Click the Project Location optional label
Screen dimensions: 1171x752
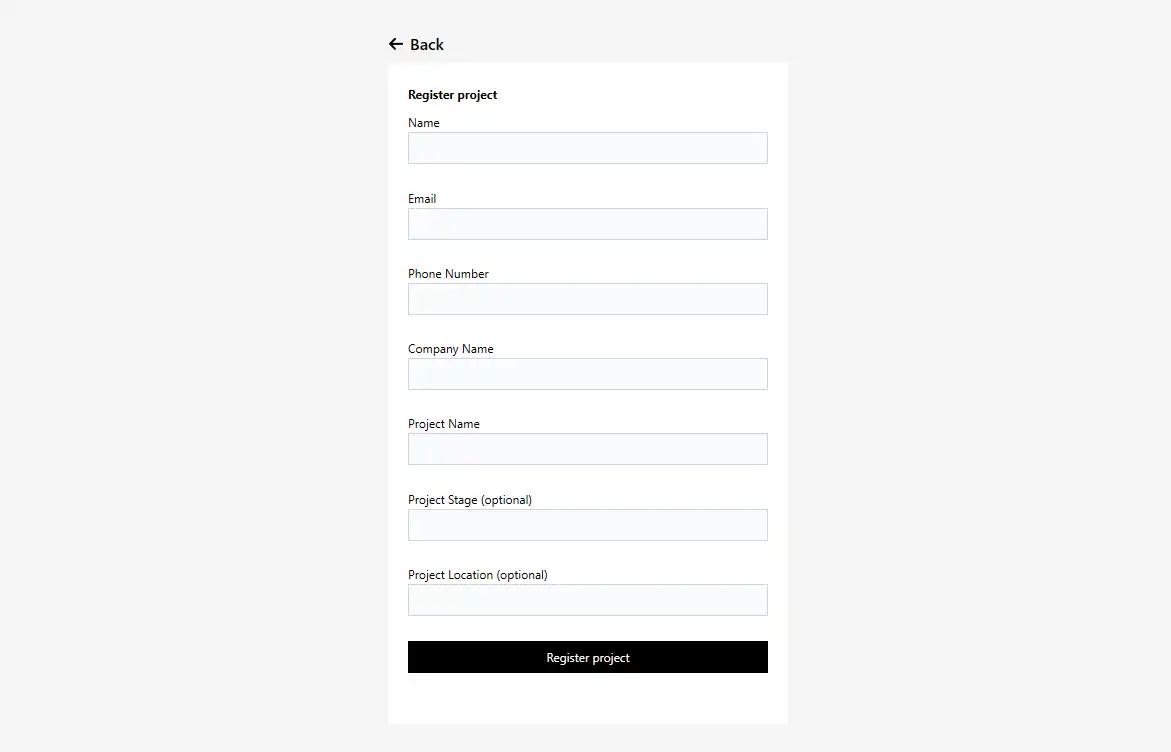(477, 574)
